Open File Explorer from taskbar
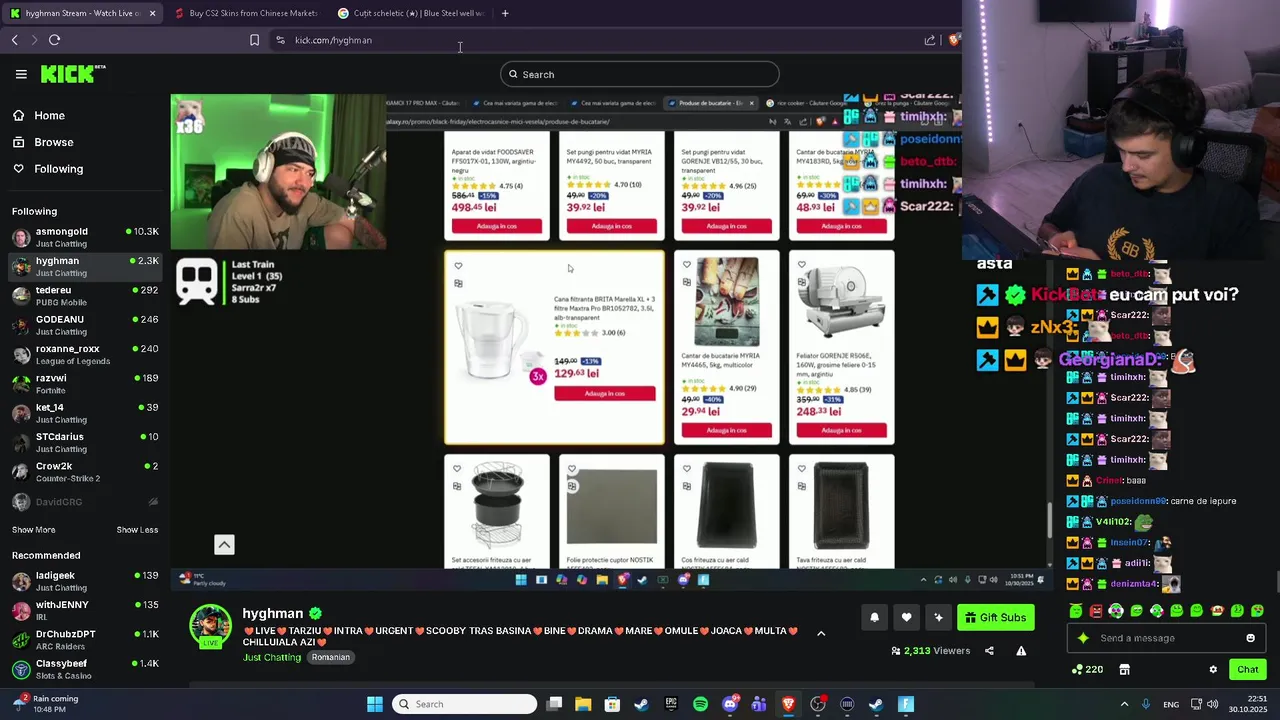The image size is (1280, 720). pyautogui.click(x=583, y=704)
